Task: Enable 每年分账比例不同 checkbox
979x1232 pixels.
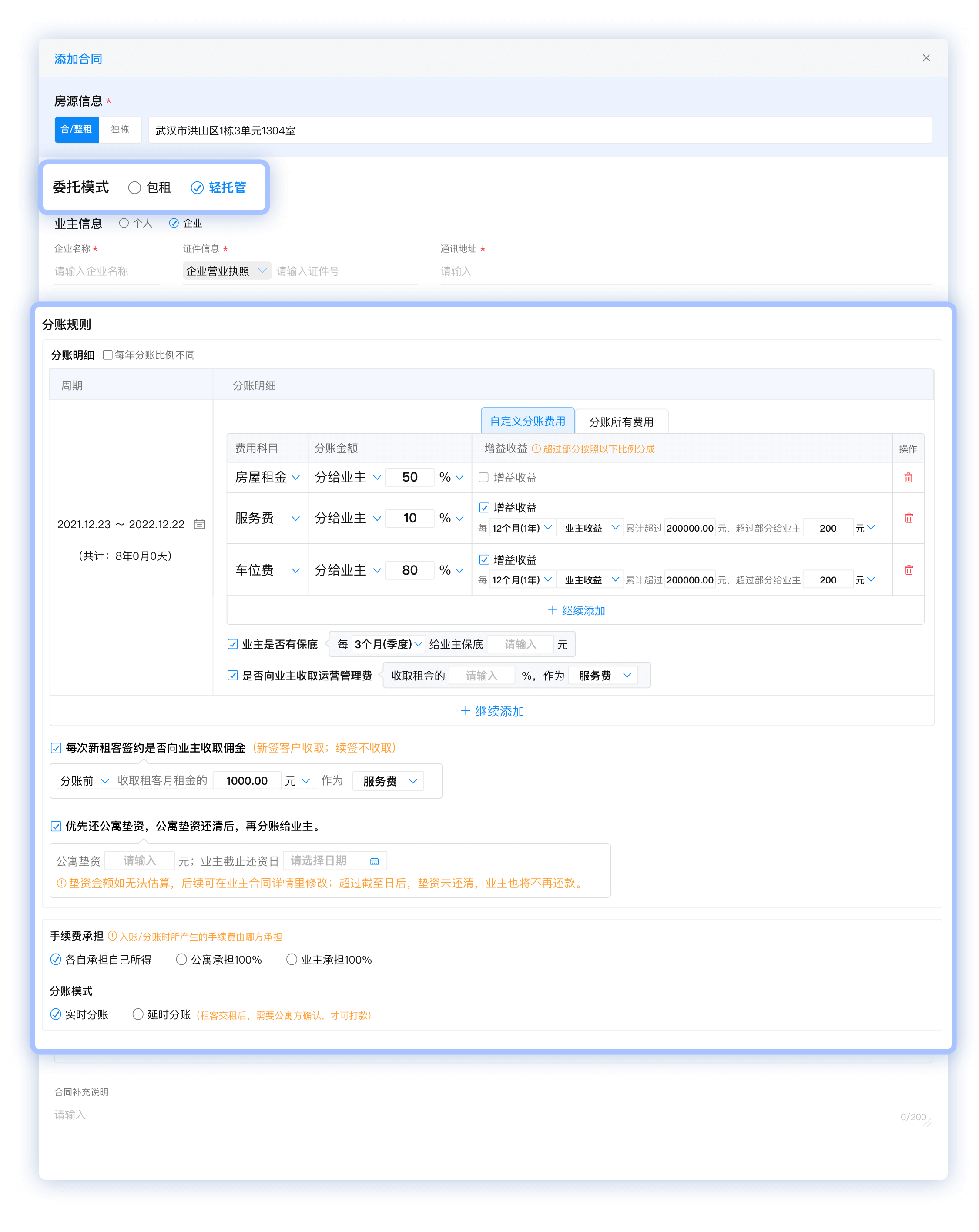Action: coord(107,355)
